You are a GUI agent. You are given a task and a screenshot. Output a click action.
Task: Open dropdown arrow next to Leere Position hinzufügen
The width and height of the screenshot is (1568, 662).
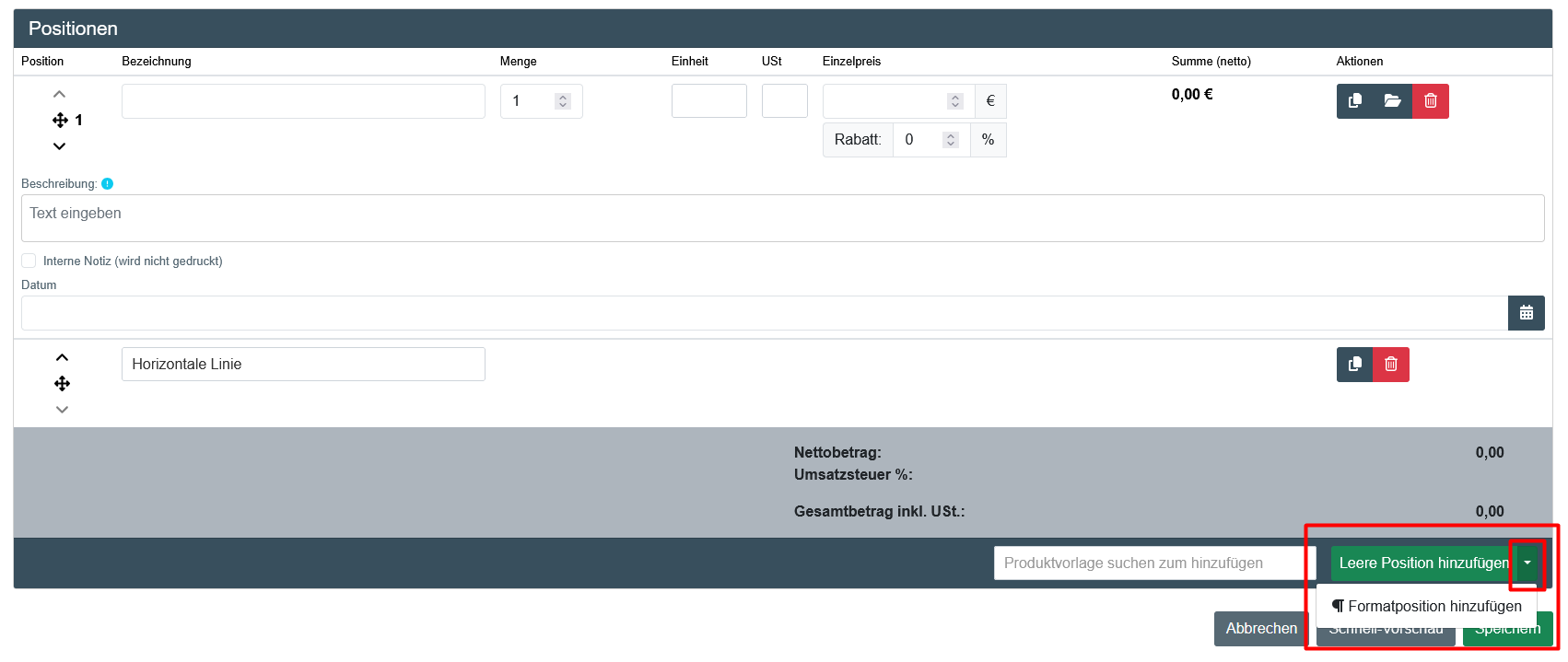click(1527, 563)
